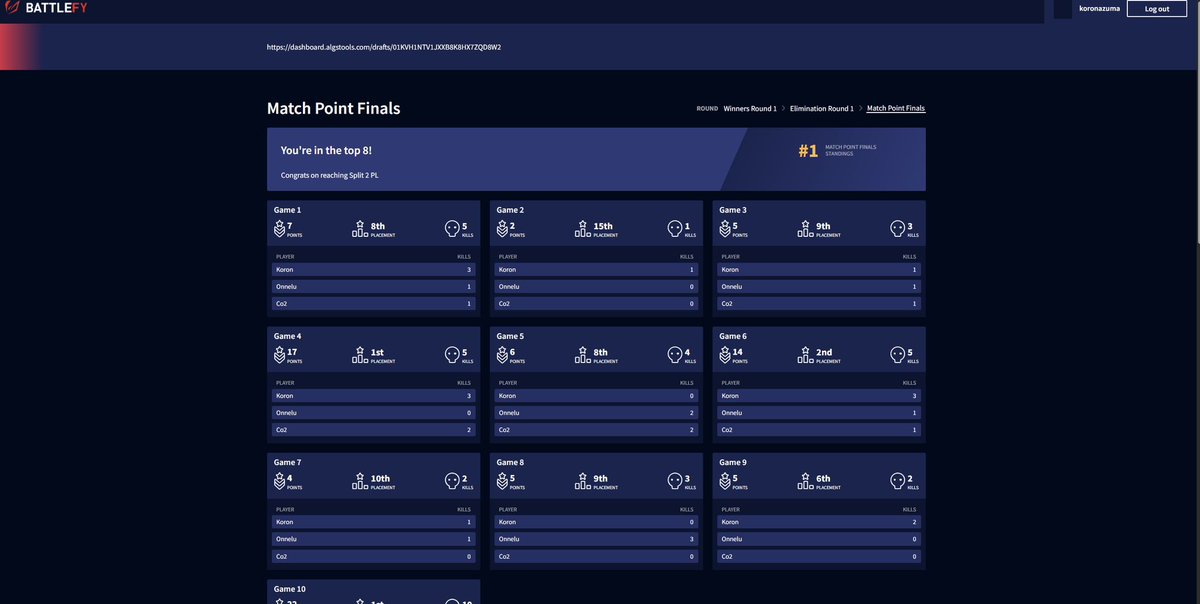Click the #1 Match Point Finals standings badge

point(838,151)
